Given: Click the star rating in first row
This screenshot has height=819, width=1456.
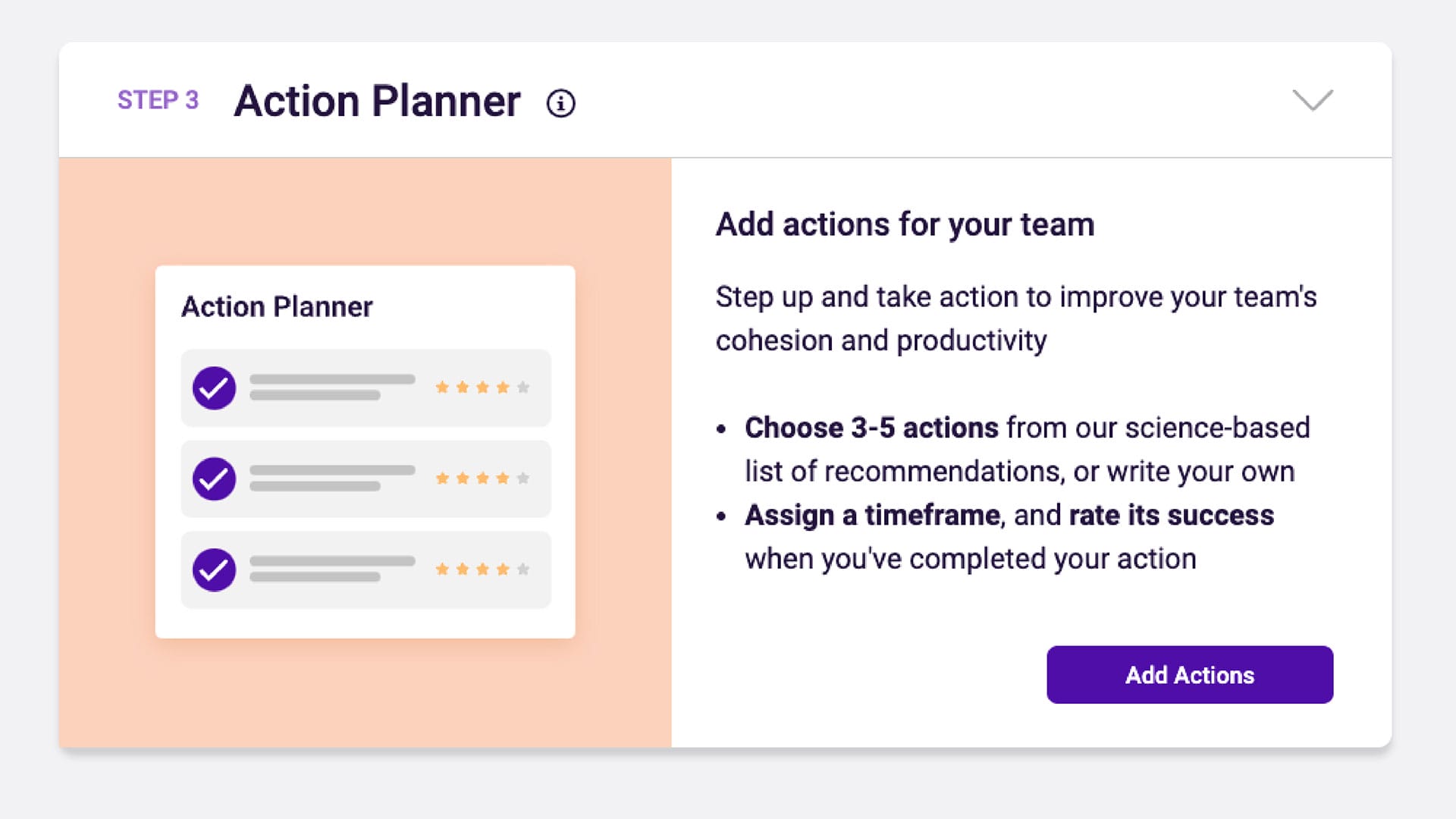Looking at the screenshot, I should (482, 388).
